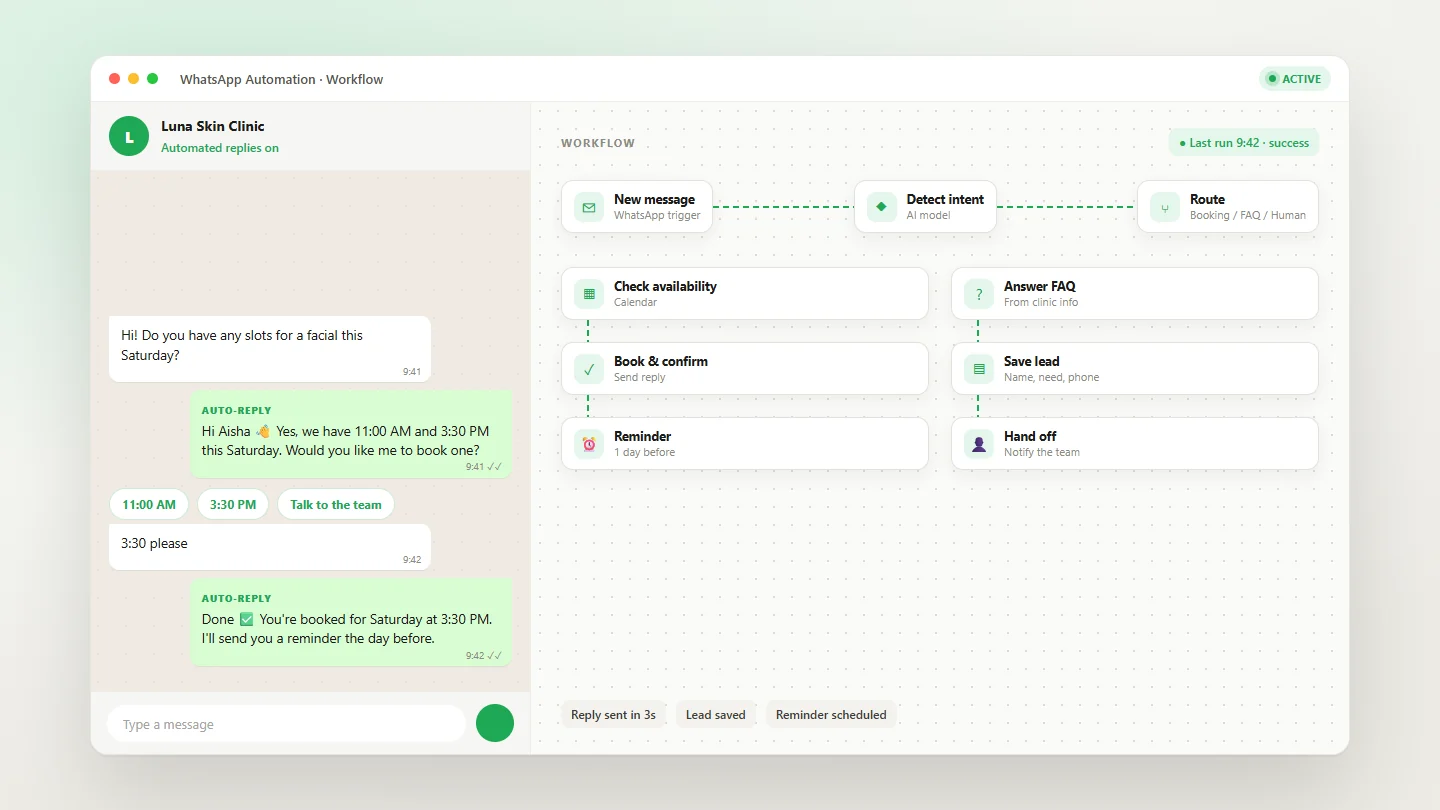Click the green maximize window dot
Image resolution: width=1440 pixels, height=810 pixels.
point(152,79)
